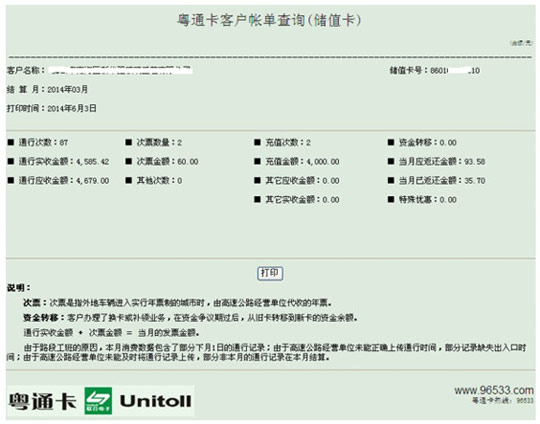
Task: Click the 通行实收金额 4,585.42 entry
Action: pos(59,162)
